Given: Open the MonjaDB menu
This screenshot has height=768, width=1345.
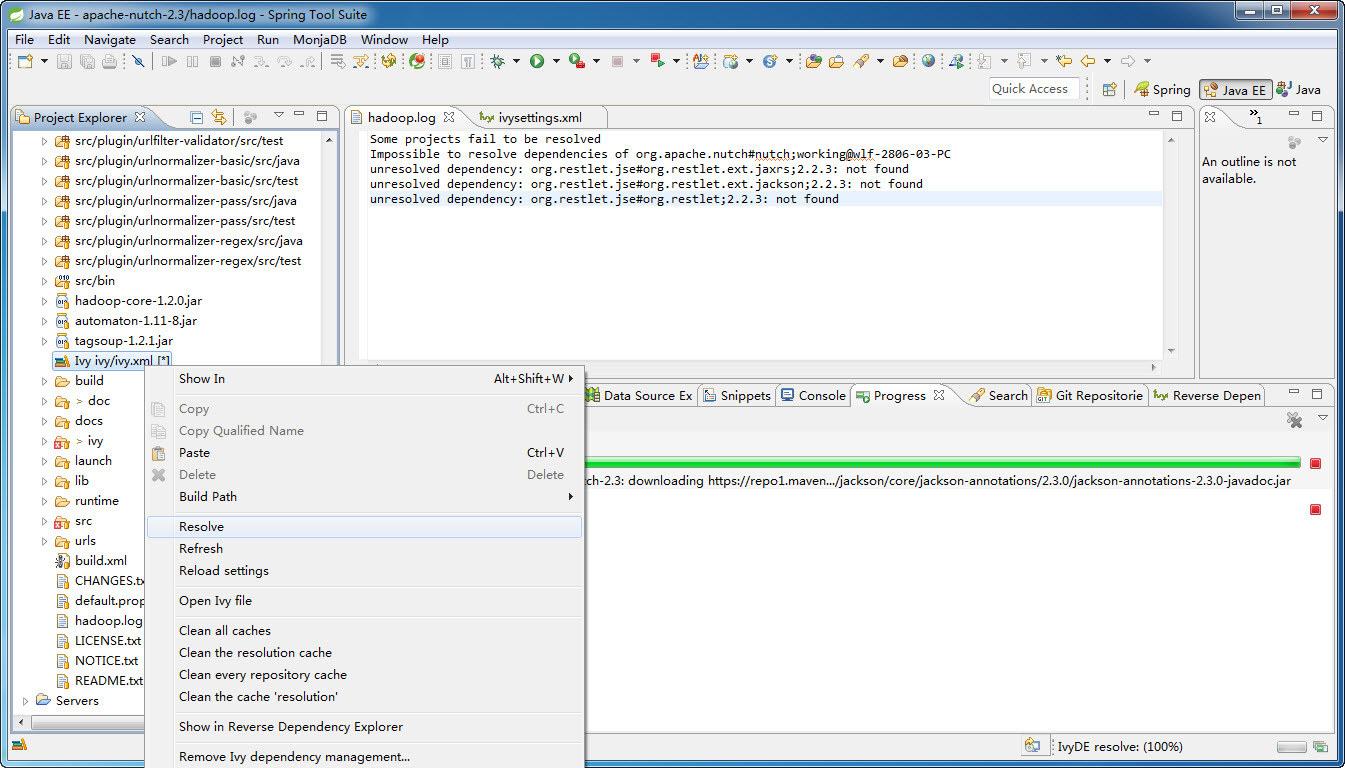Looking at the screenshot, I should coord(320,39).
